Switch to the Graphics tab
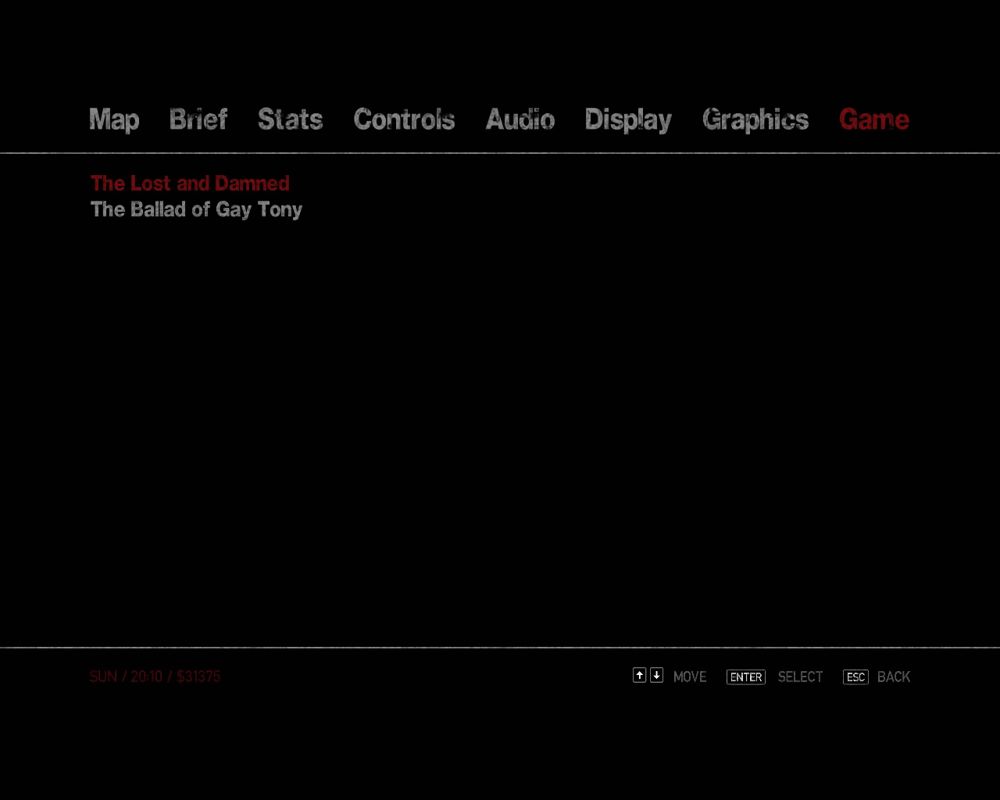Screen dimensions: 1000x800 [755, 120]
